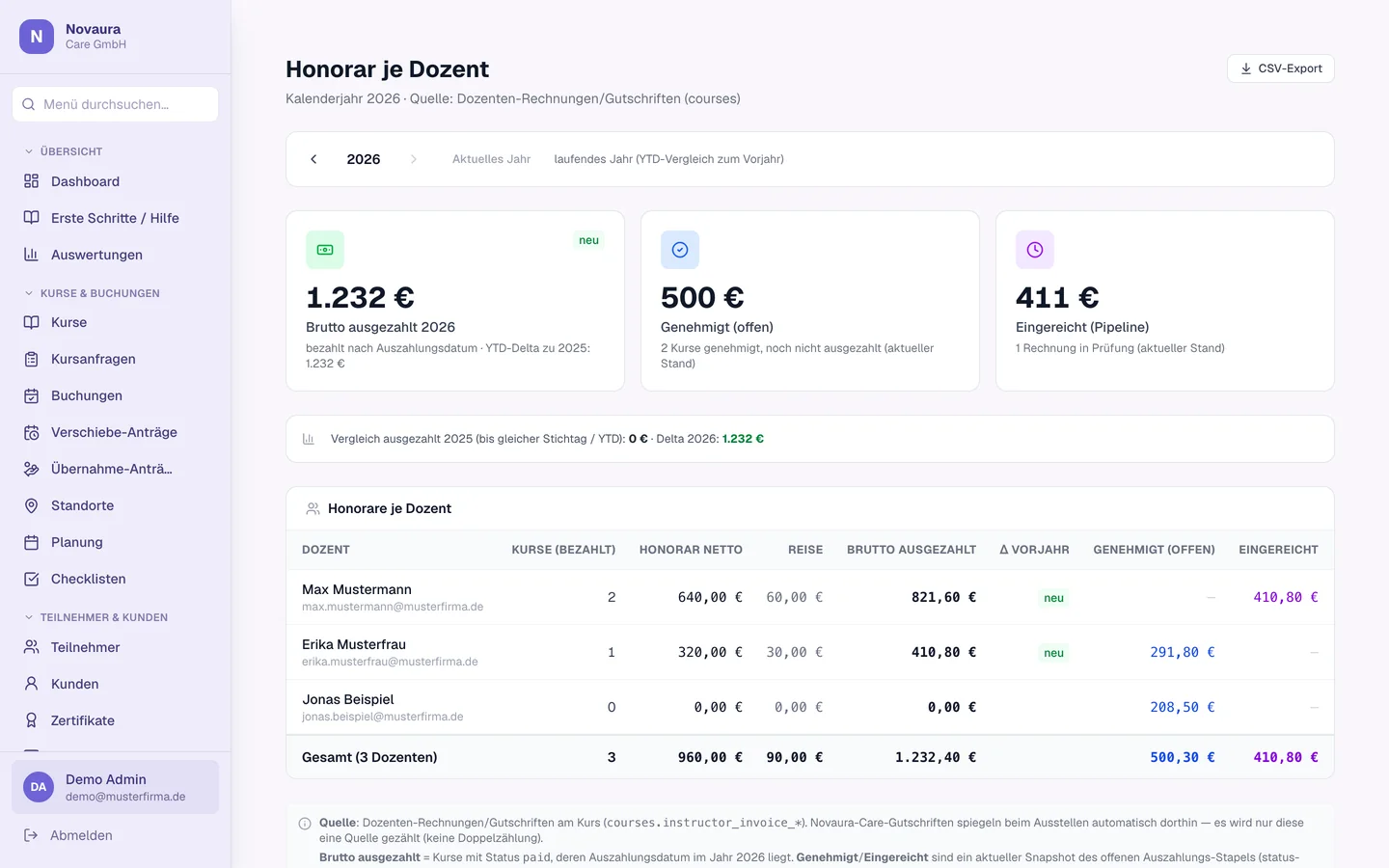1389x868 pixels.
Task: Click the Aktuelles Jahr button
Action: click(491, 159)
